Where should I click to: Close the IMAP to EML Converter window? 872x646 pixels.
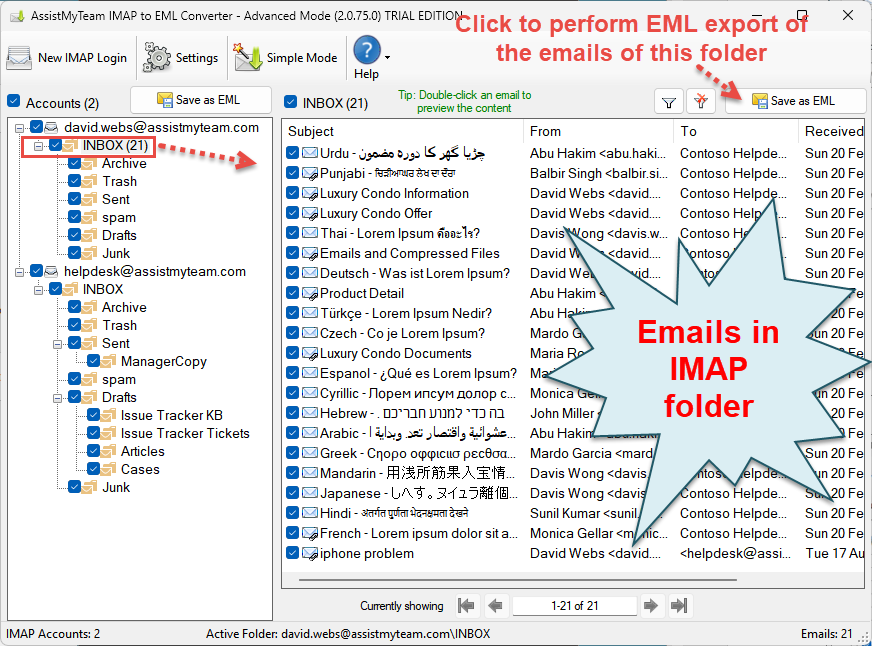pyautogui.click(x=848, y=15)
